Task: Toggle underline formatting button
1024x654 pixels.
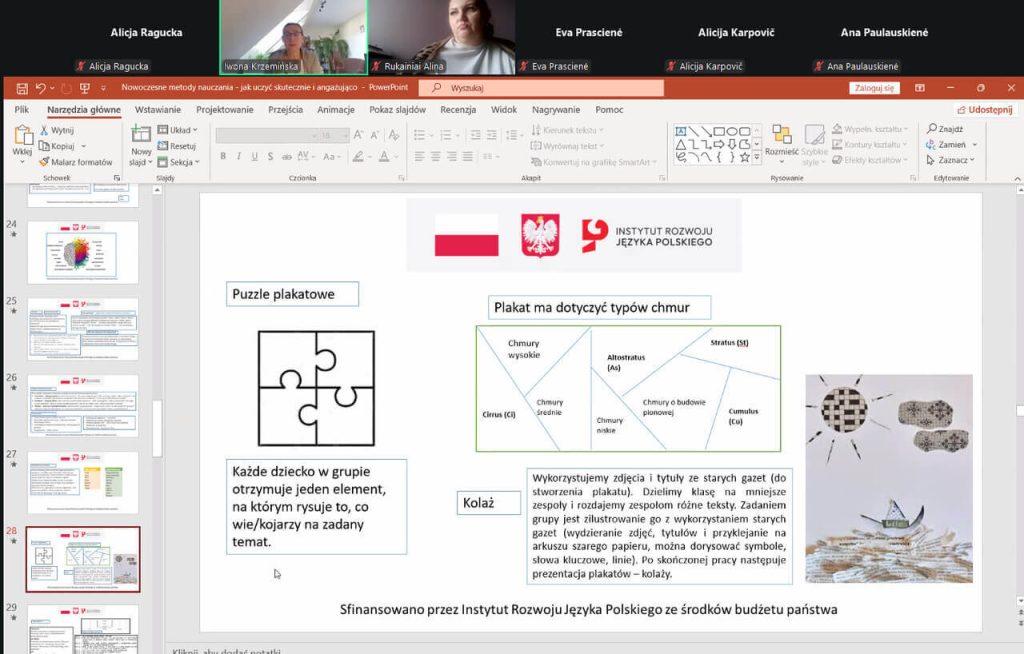Action: [x=253, y=156]
